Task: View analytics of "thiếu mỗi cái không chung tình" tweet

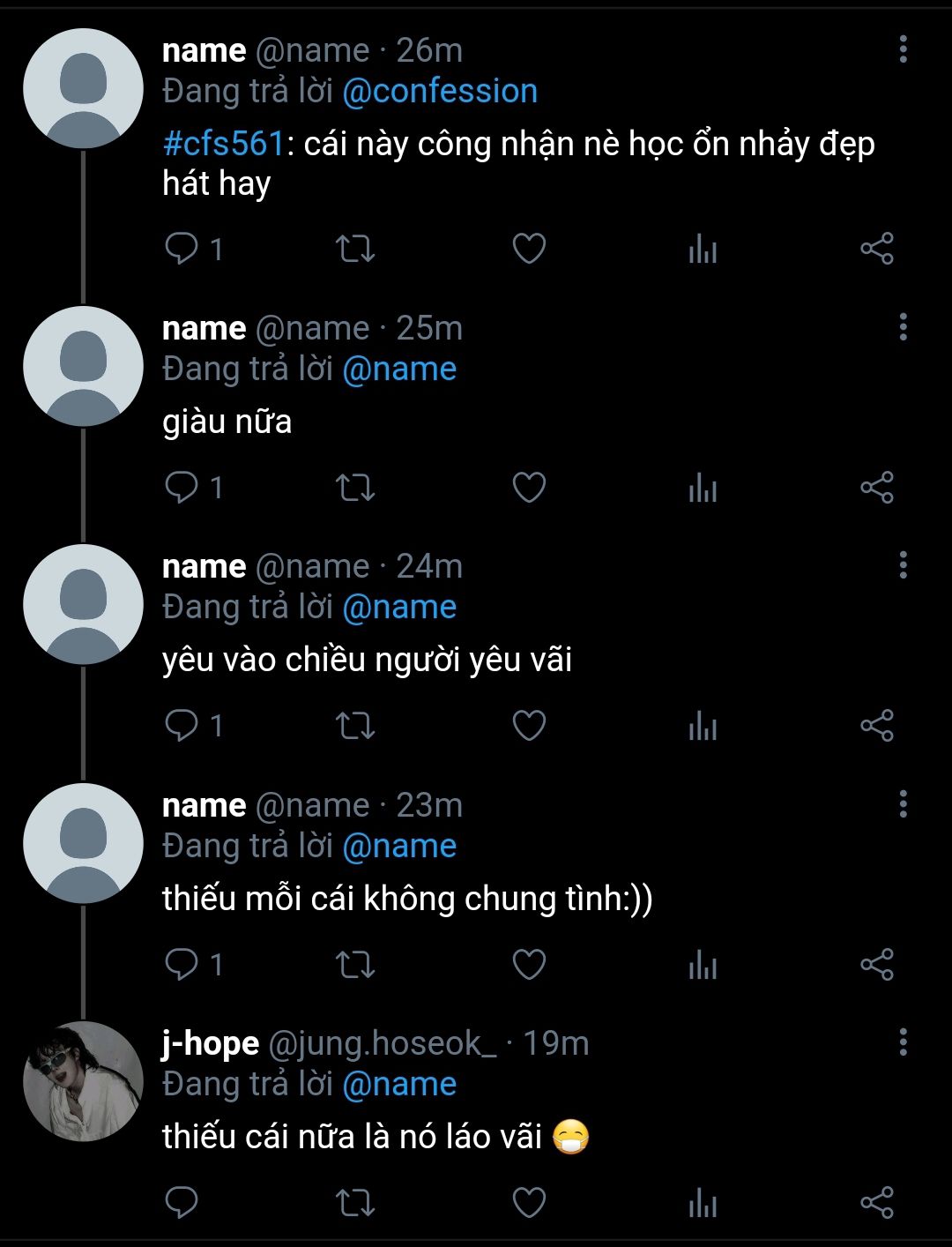Action: point(703,965)
